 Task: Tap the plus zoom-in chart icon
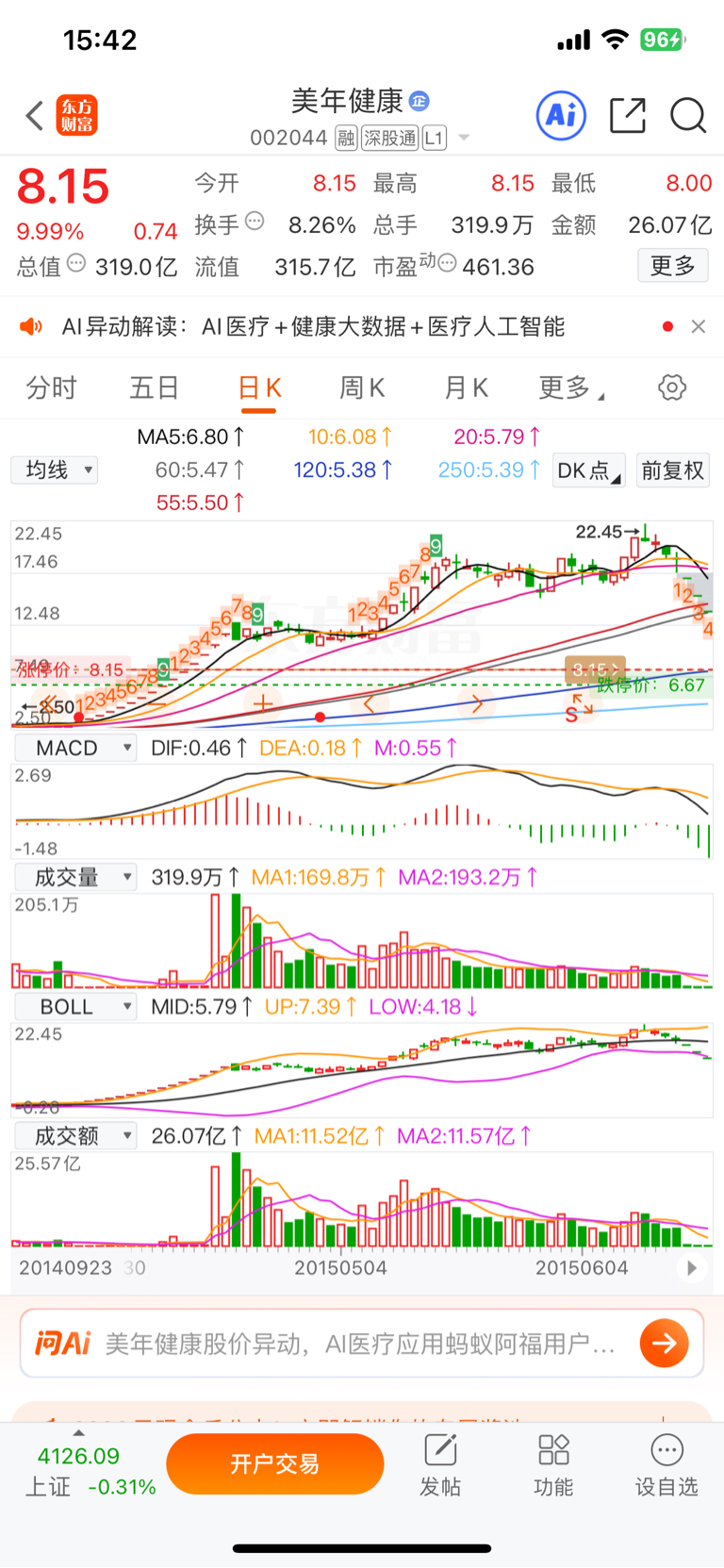click(263, 702)
